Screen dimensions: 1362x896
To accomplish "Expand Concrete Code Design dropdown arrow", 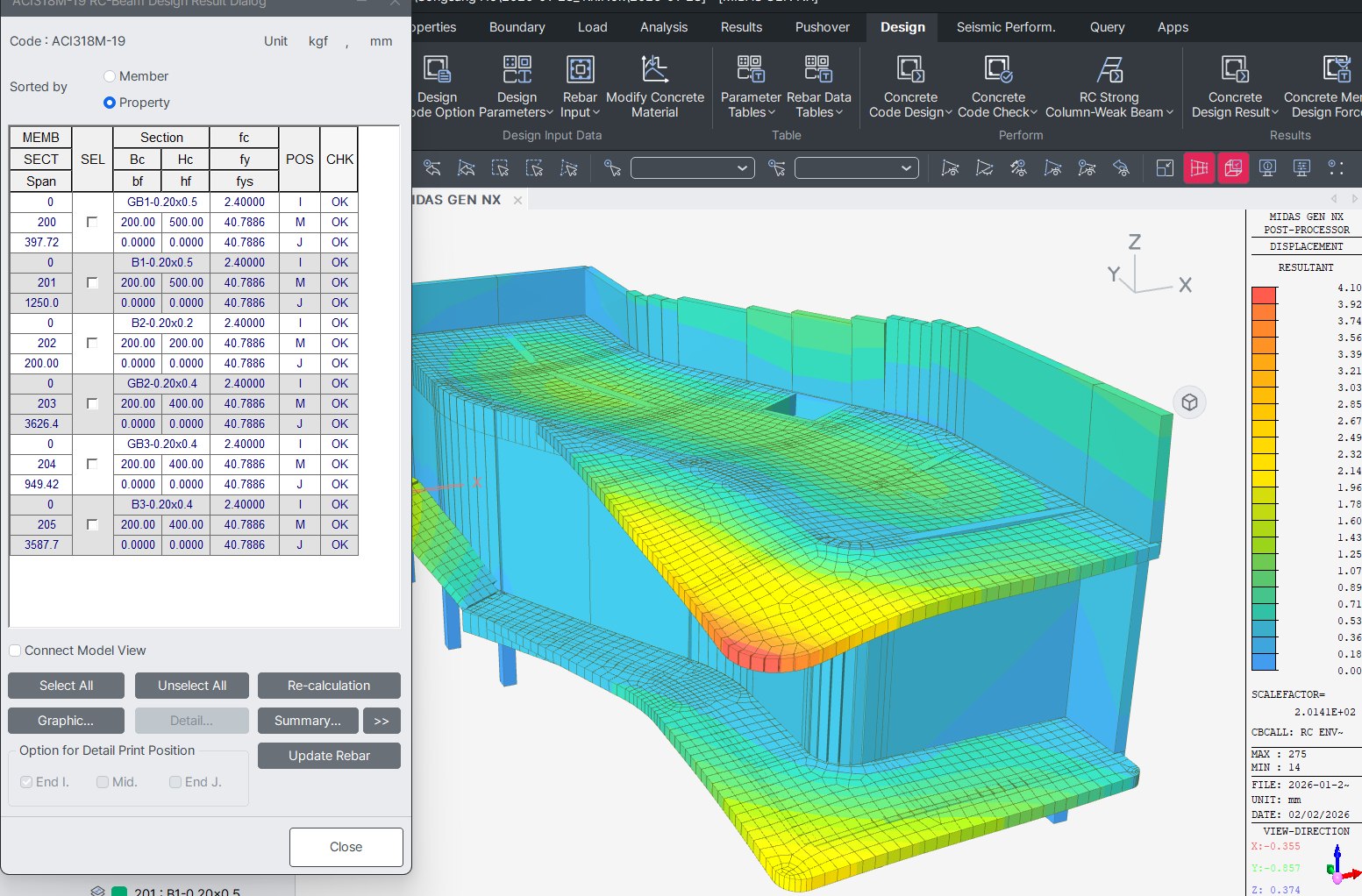I will click(948, 112).
